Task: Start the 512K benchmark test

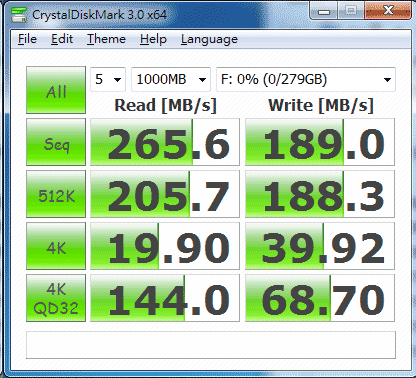Action: (x=56, y=194)
